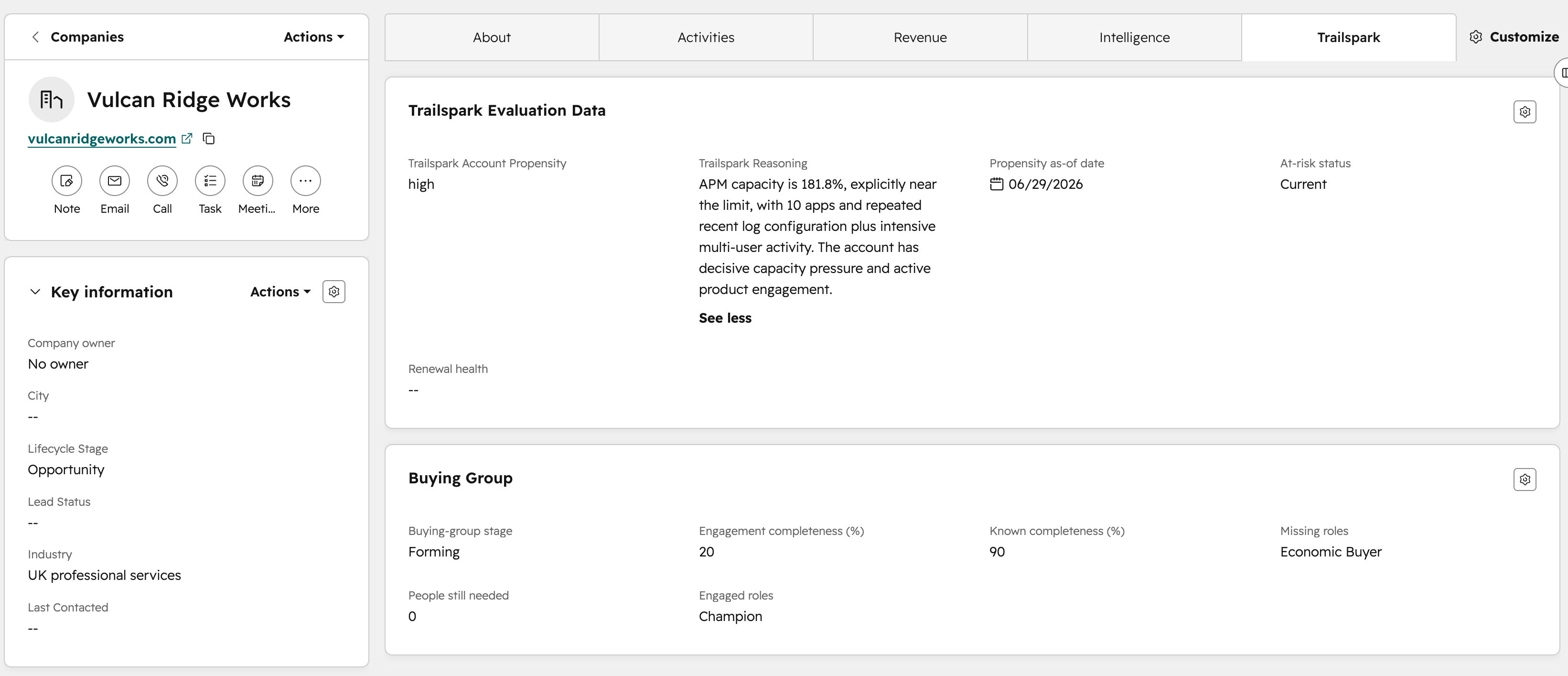Click the Vulcan Ridge Works company avatar icon
The width and height of the screenshot is (1568, 676).
[x=52, y=99]
